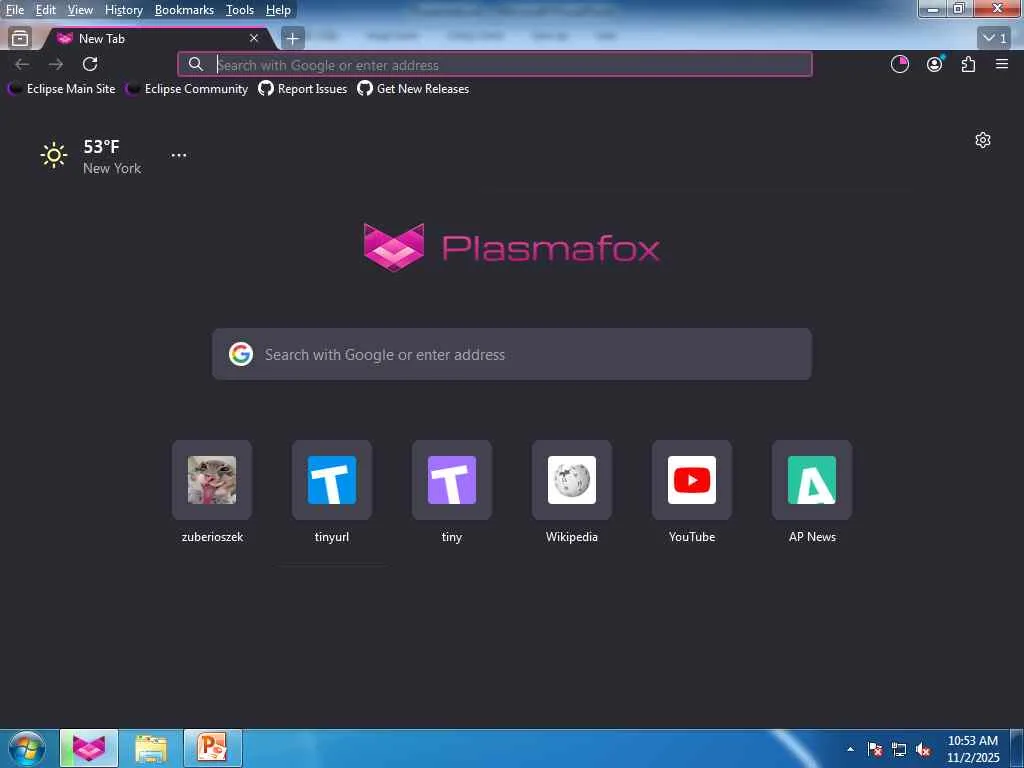This screenshot has width=1024, height=768.
Task: Open the Tools menu
Action: pyautogui.click(x=240, y=10)
